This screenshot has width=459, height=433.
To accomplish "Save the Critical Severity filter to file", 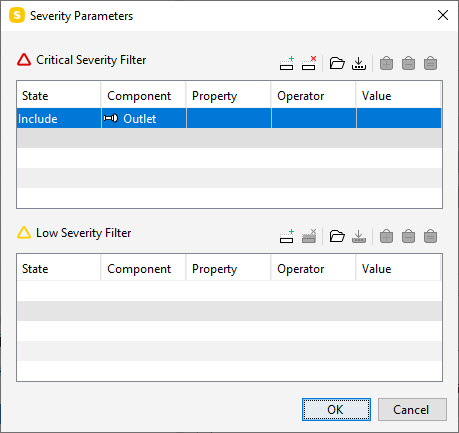I will pos(359,63).
